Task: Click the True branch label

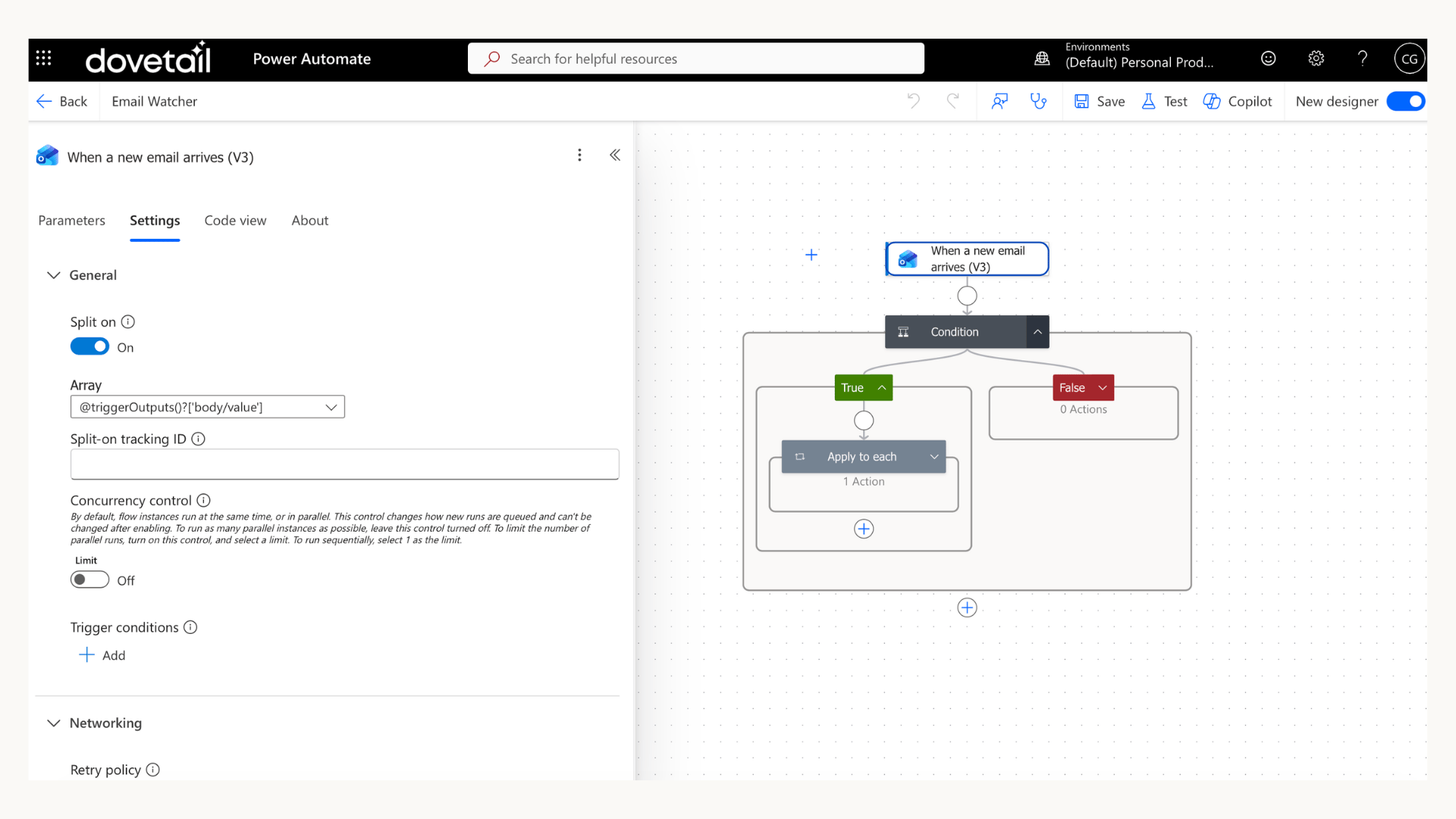Action: 852,388
